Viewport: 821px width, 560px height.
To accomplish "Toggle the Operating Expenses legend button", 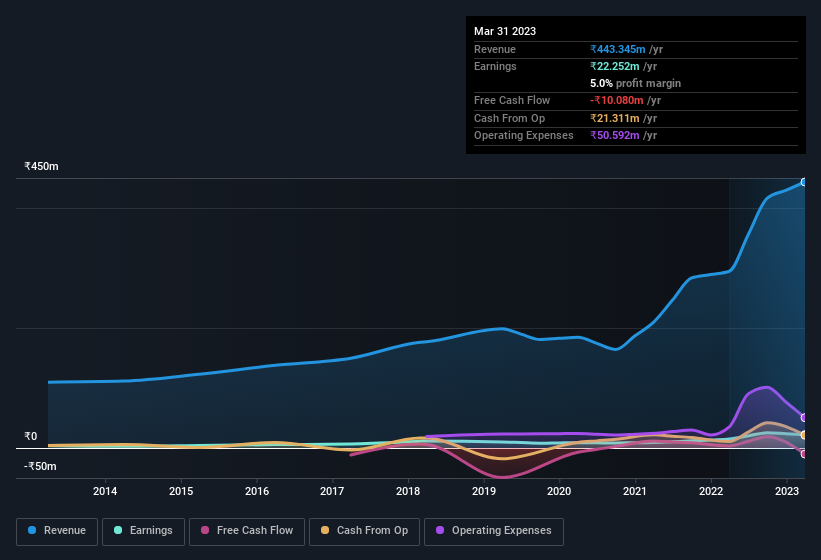I will point(494,531).
